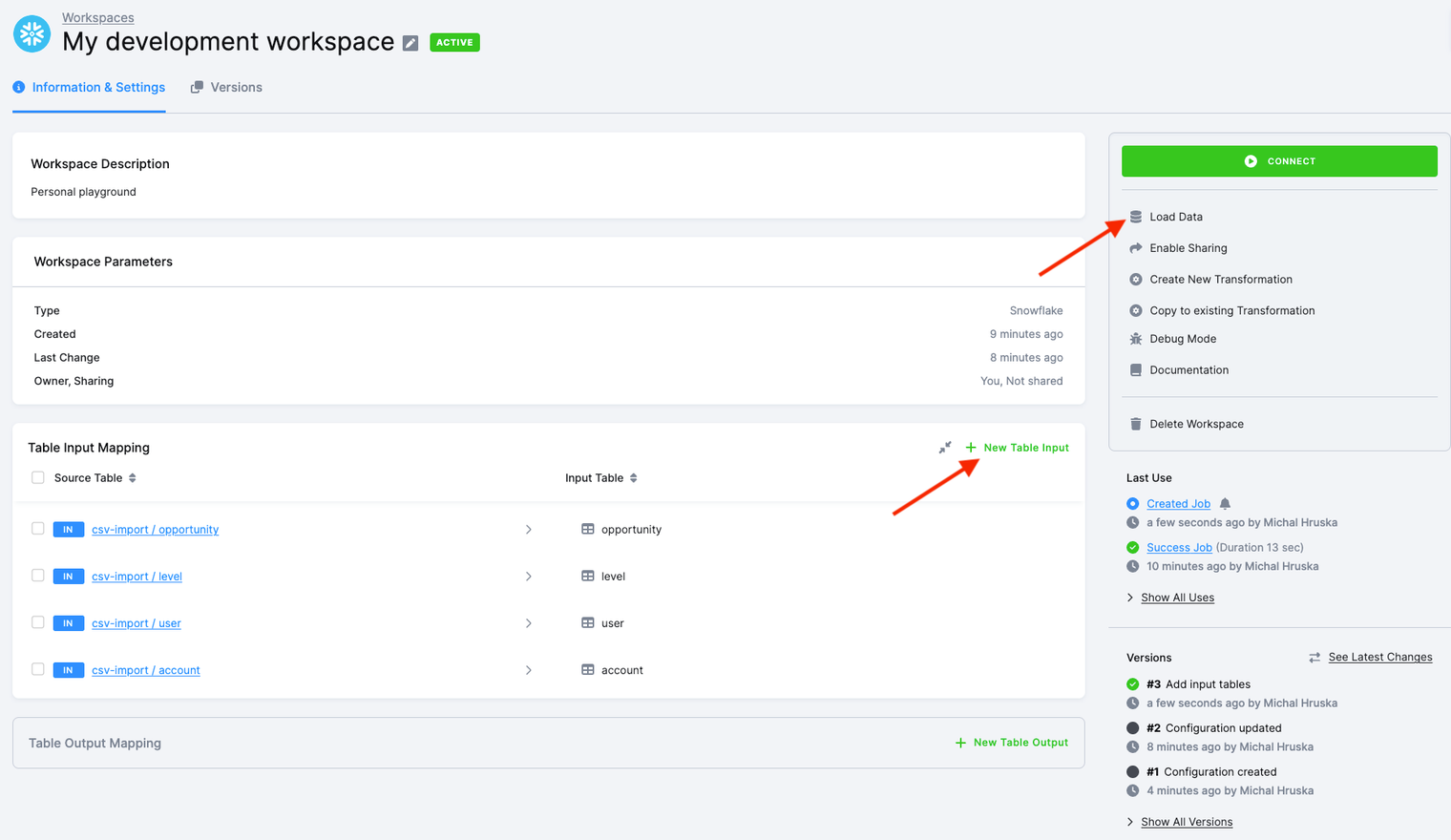Expand the account row chevron
Screen dimensions: 1451x840
click(529, 669)
